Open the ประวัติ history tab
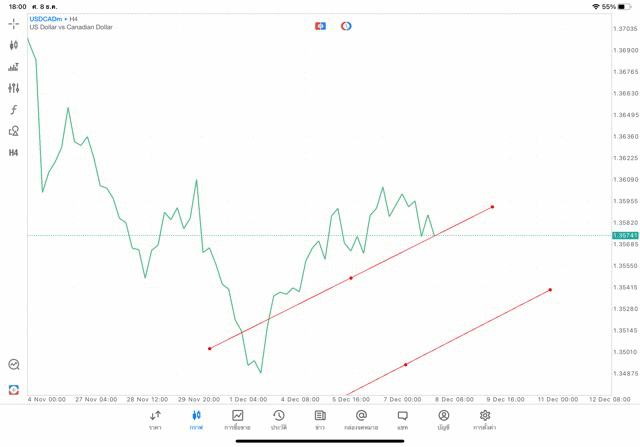The height and width of the screenshot is (447, 640). (278, 420)
